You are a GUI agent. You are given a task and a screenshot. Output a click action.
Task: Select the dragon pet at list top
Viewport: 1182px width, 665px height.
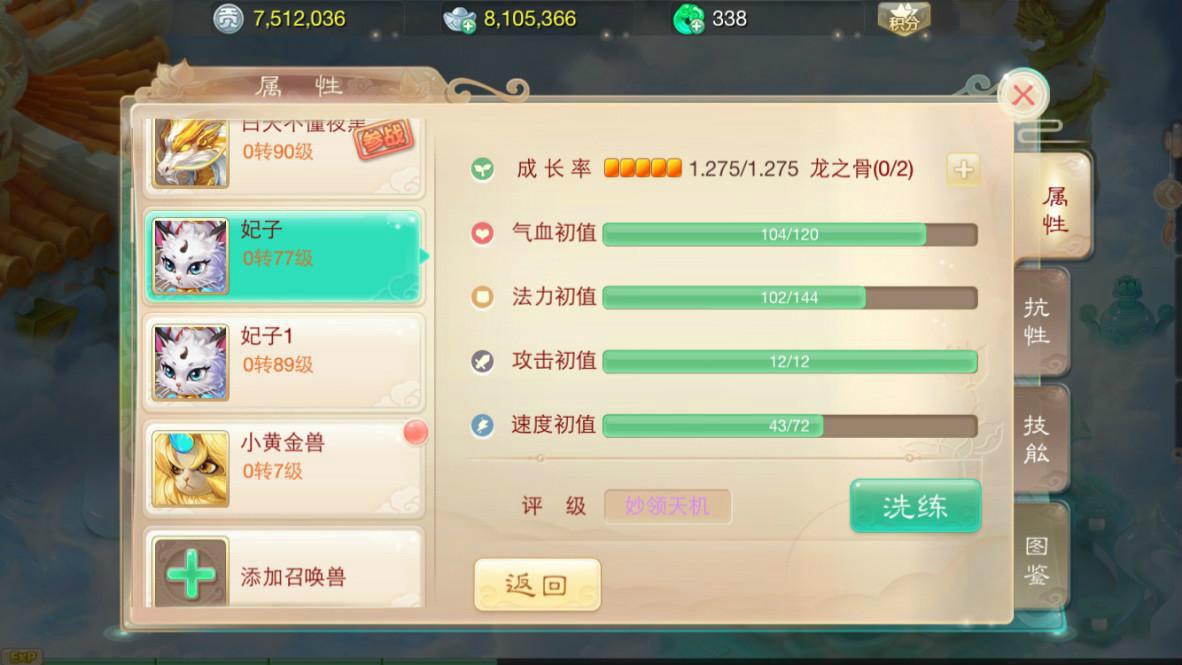[284, 155]
